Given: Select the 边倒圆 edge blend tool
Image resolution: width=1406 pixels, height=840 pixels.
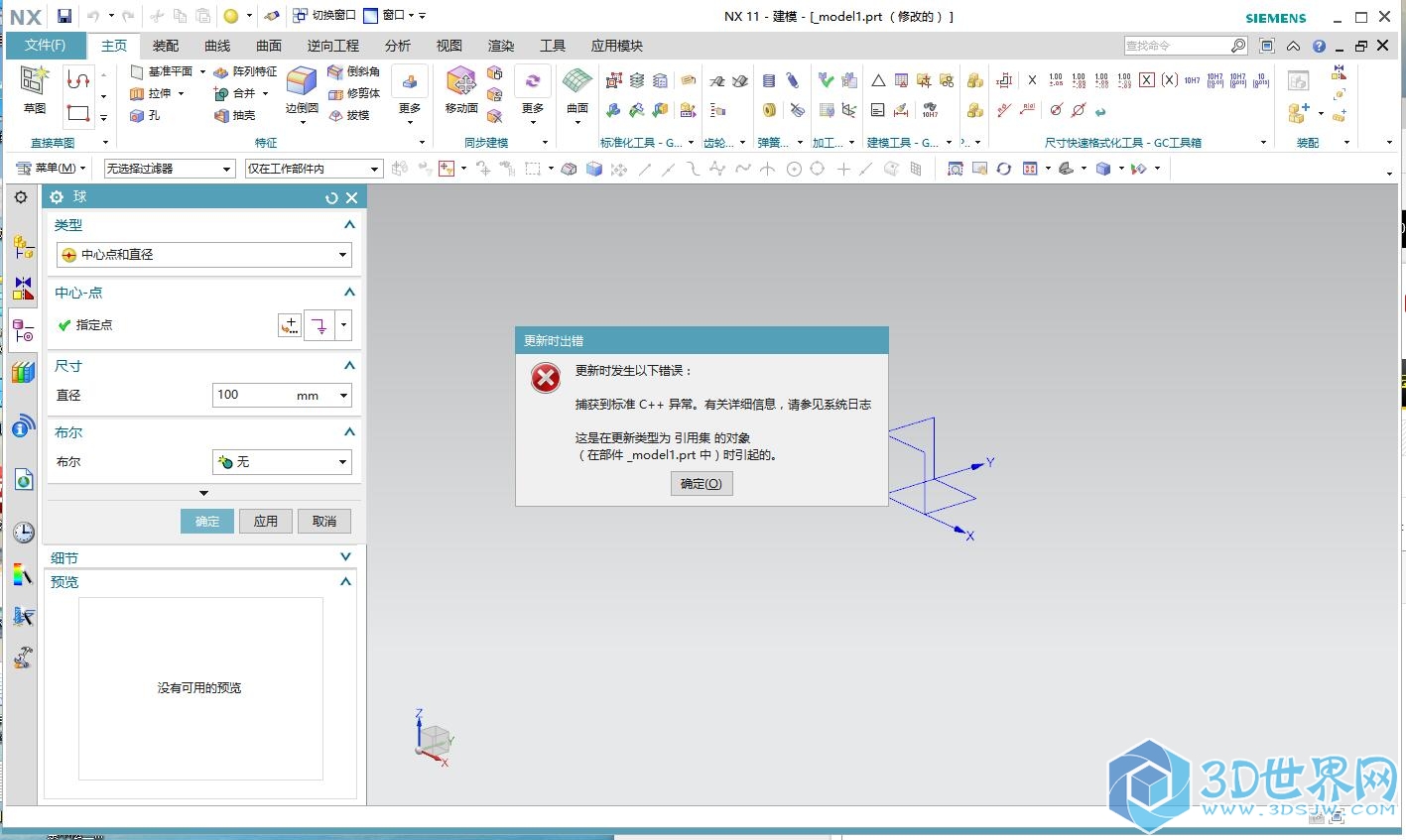Looking at the screenshot, I should tap(302, 89).
